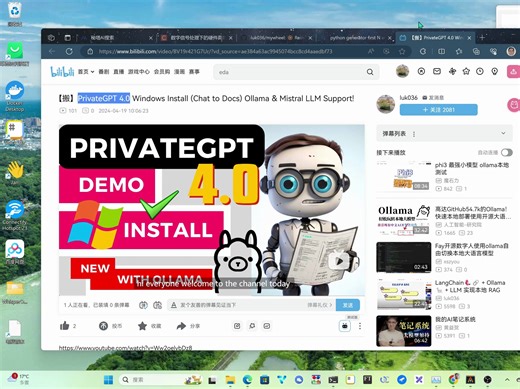
Task: Click the Edge split screen icon
Action: tap(441, 51)
